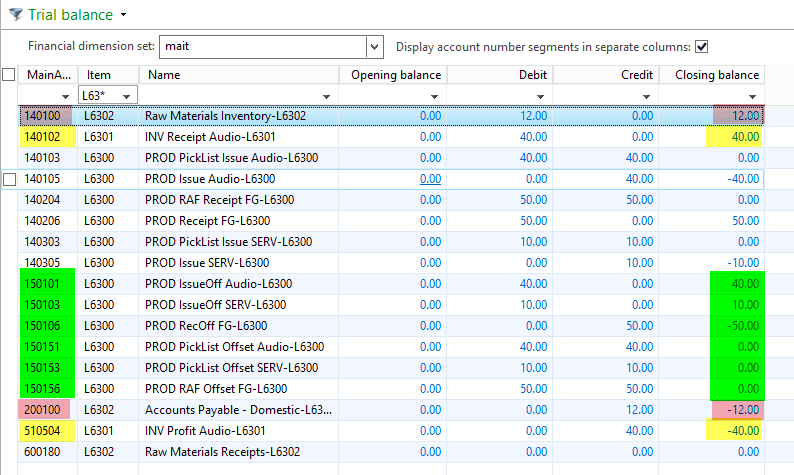Viewport: 794px width, 475px height.
Task: Open the Closing balance filter dropdown arrow
Action: [752, 95]
